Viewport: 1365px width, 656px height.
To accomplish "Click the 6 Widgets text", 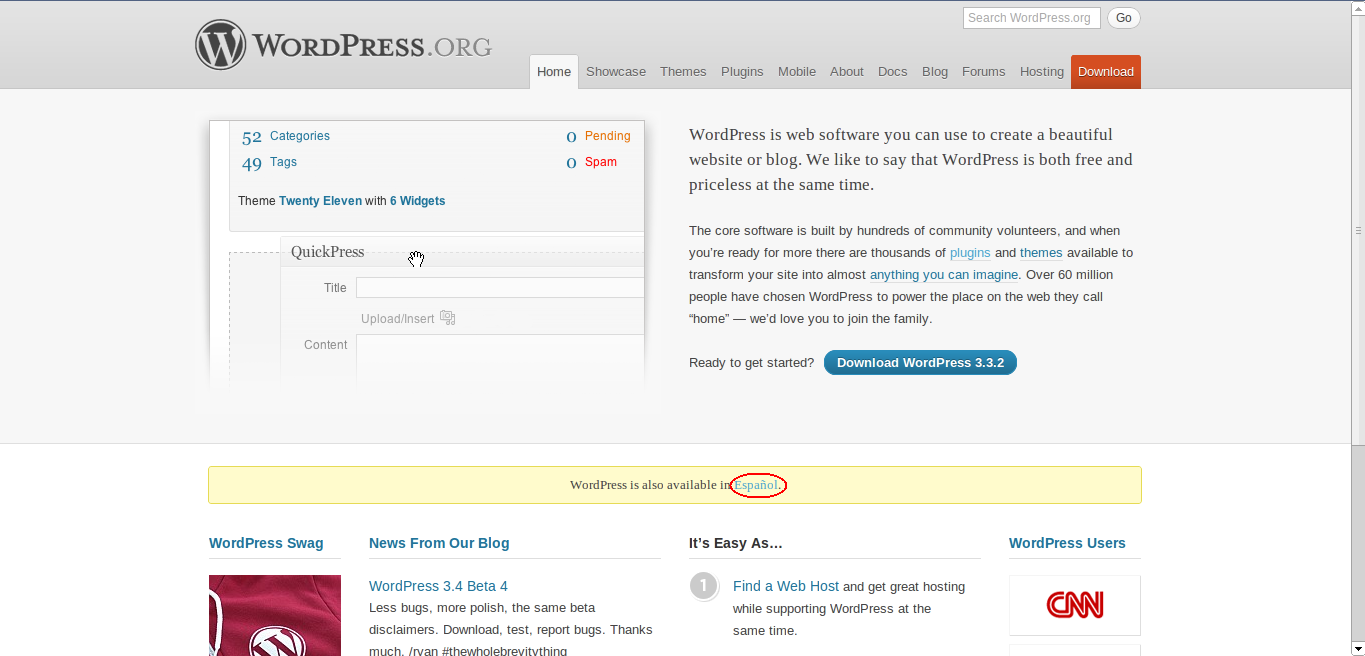I will pyautogui.click(x=418, y=201).
